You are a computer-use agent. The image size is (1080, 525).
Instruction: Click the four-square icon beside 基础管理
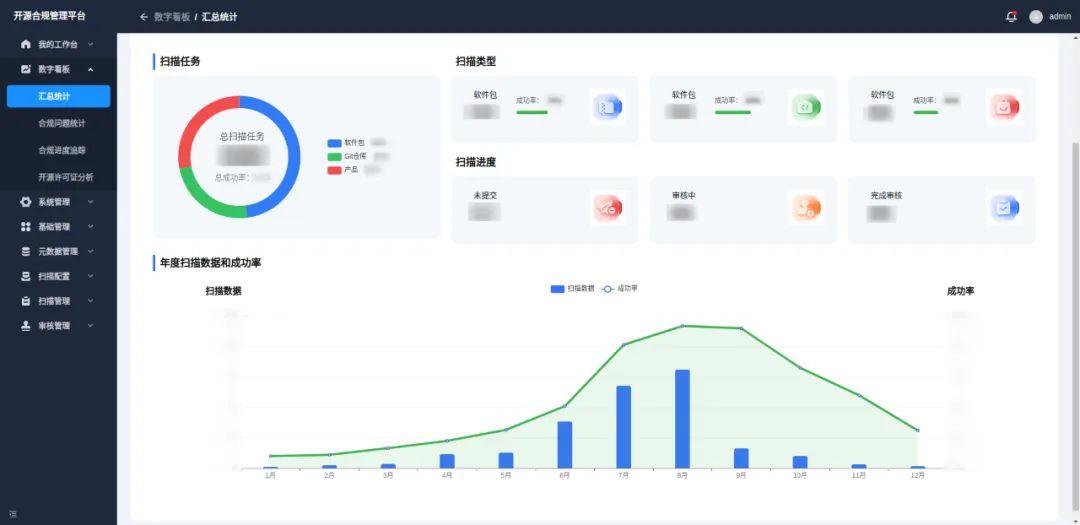(x=26, y=227)
